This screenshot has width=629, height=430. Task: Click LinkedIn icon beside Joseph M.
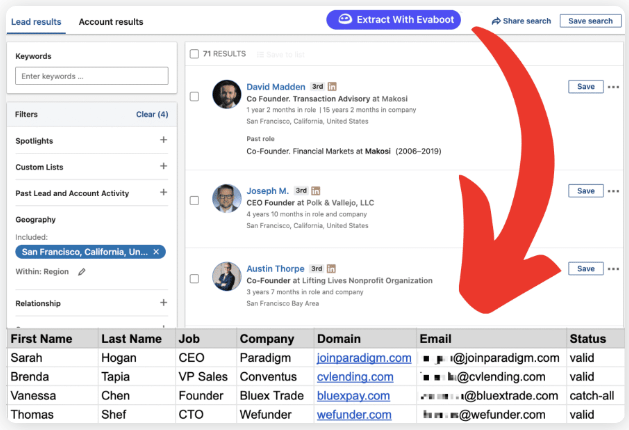pyautogui.click(x=316, y=191)
